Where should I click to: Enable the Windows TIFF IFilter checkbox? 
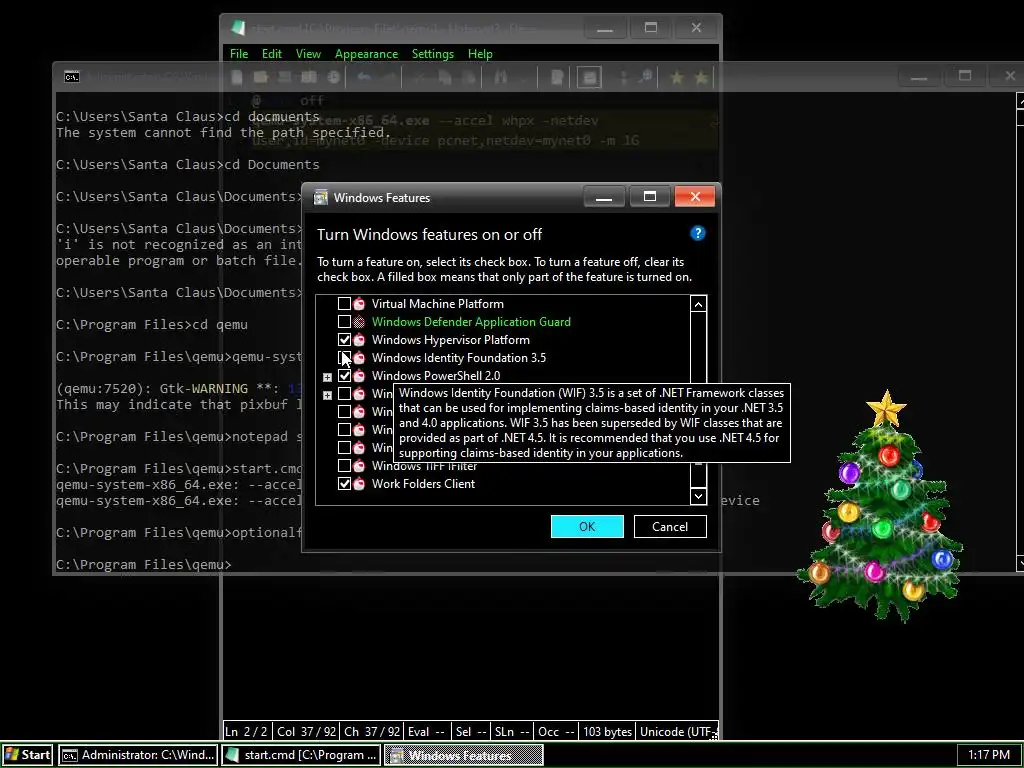click(x=344, y=466)
